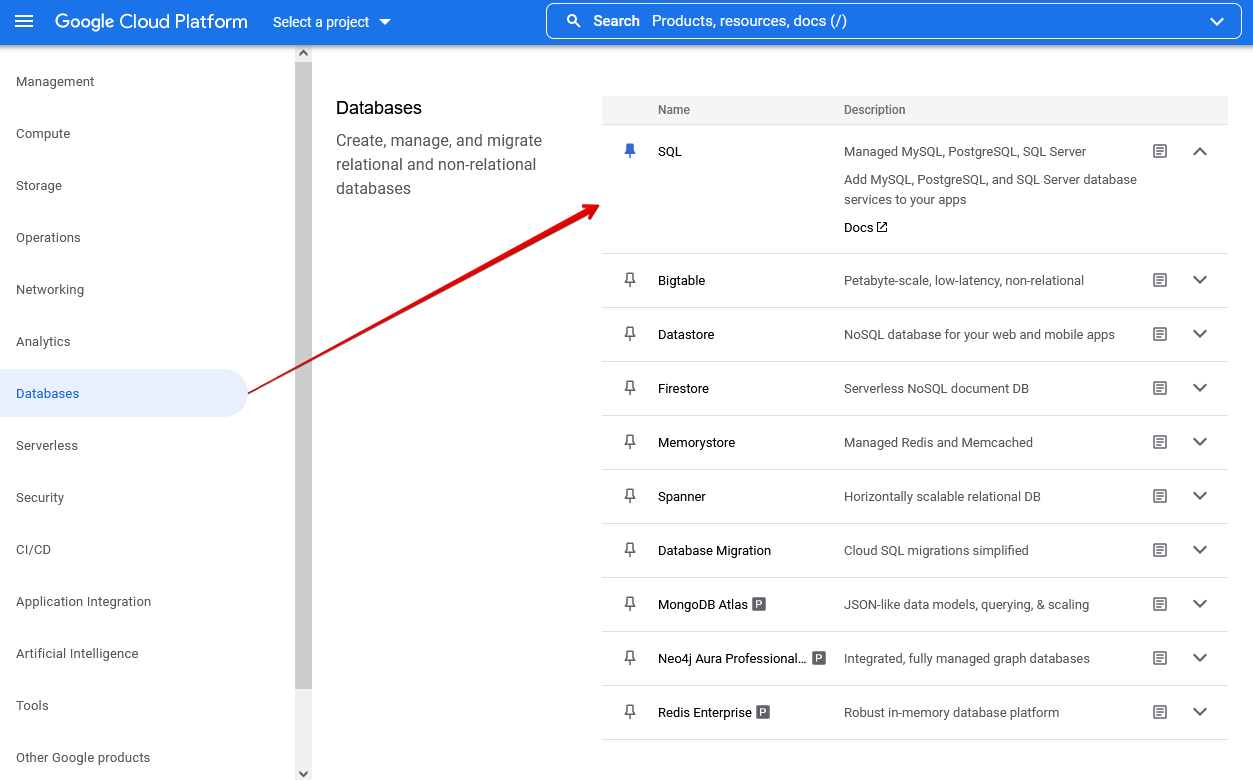The width and height of the screenshot is (1253, 780).
Task: Pin MongoDB Atlas to the menu
Action: [630, 604]
